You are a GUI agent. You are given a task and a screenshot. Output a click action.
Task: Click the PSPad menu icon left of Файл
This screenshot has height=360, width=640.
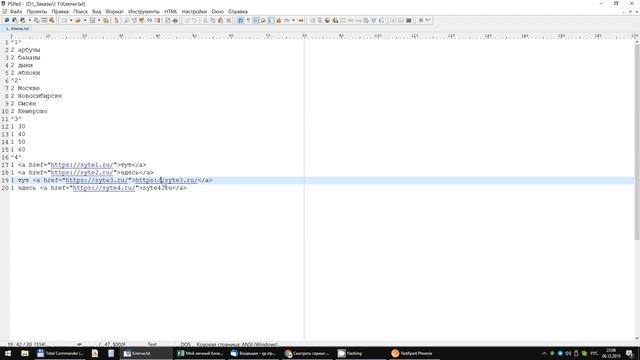pyautogui.click(x=4, y=11)
